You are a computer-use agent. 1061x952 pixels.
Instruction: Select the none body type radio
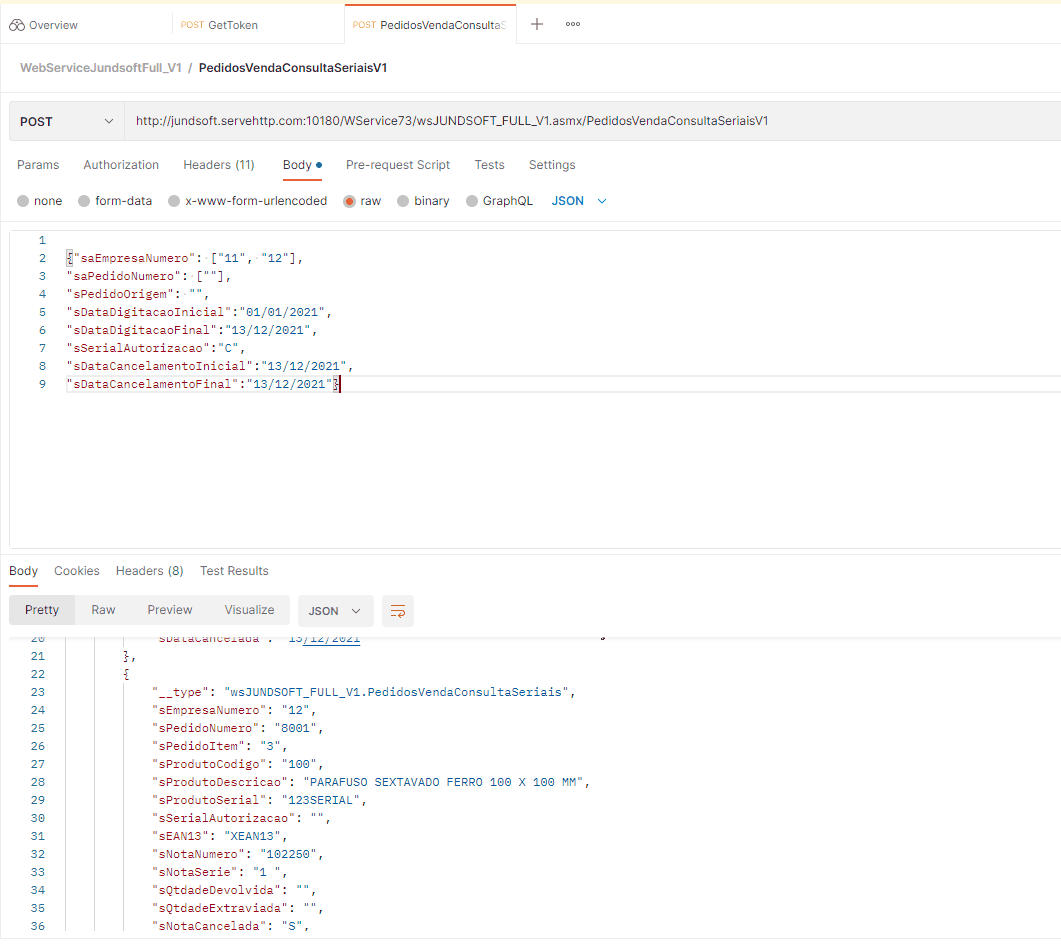pos(23,201)
